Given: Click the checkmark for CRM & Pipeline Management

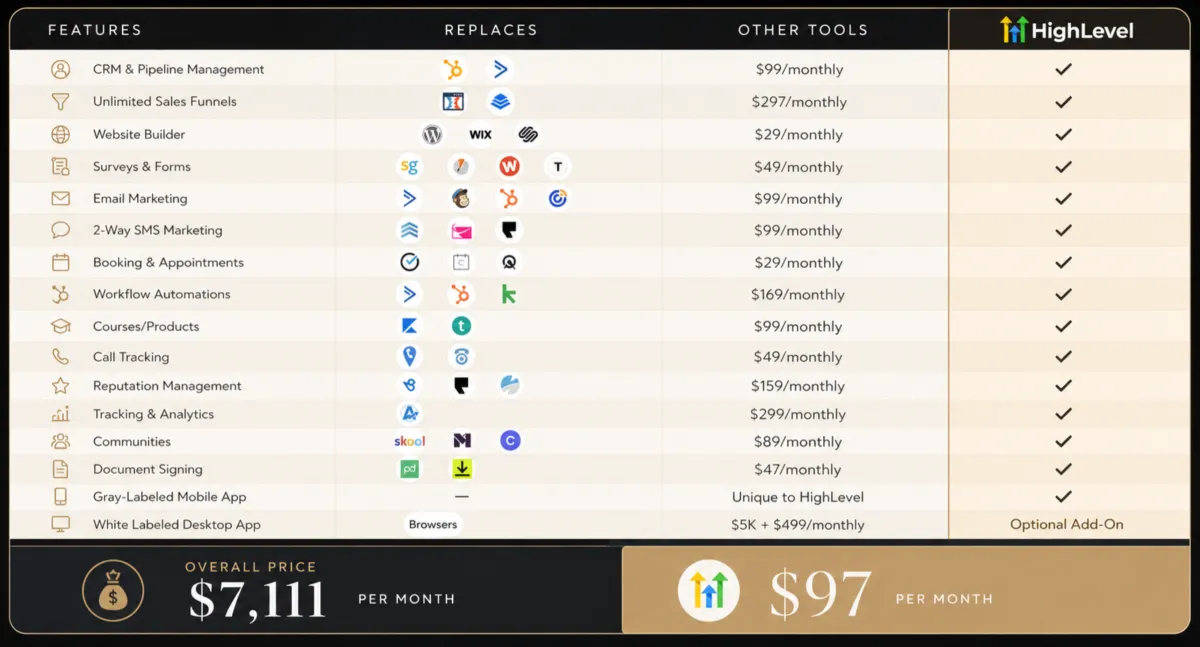Looking at the screenshot, I should tap(1064, 69).
